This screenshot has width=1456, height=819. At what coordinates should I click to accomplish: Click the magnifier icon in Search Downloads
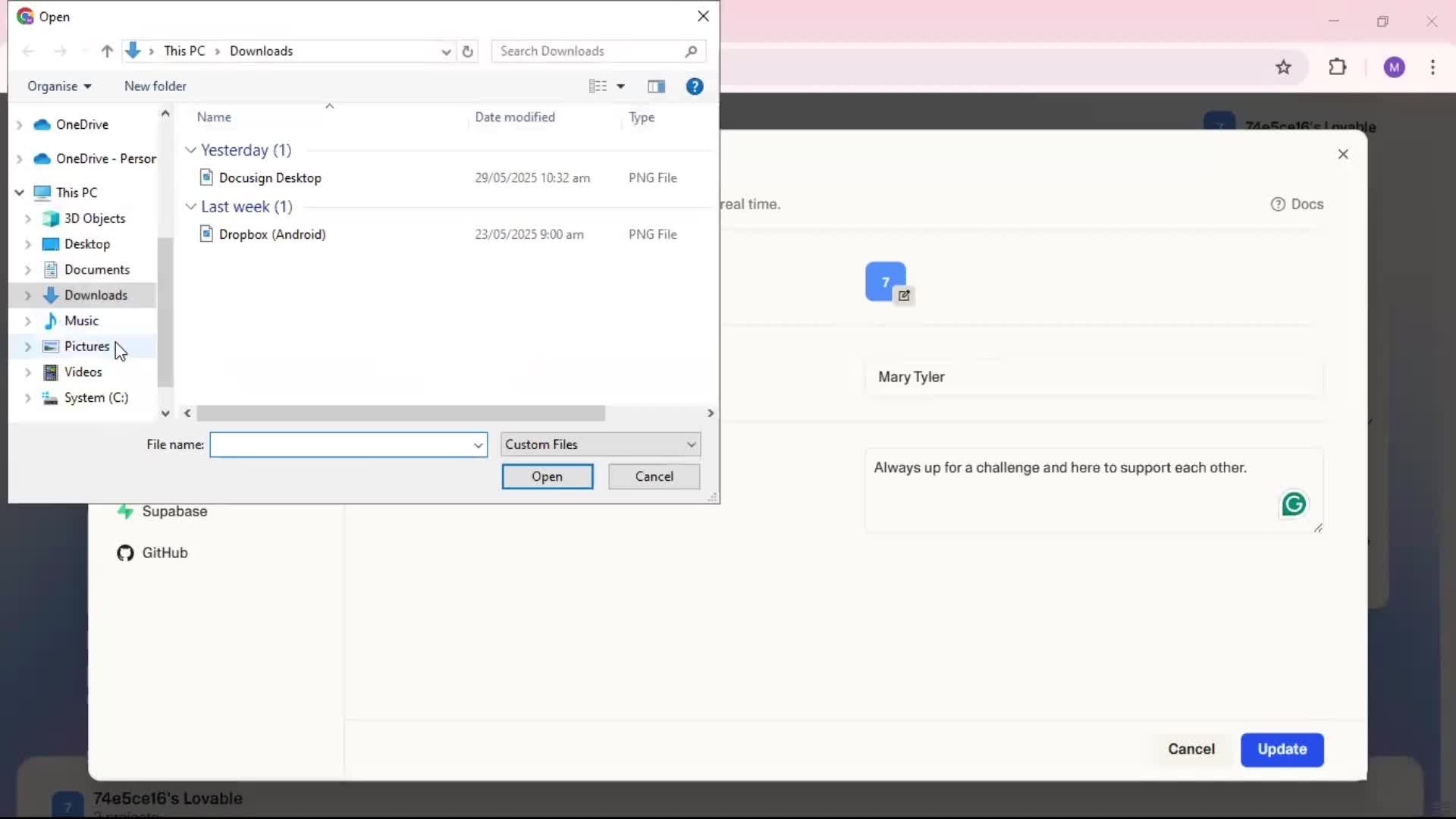691,51
